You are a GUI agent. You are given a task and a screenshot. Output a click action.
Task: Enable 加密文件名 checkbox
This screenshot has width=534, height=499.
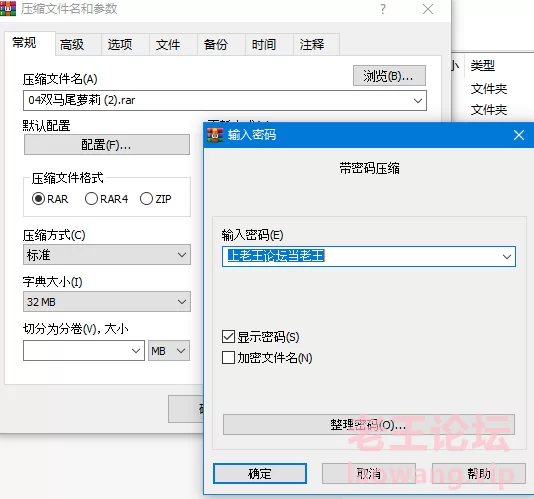pyautogui.click(x=228, y=358)
